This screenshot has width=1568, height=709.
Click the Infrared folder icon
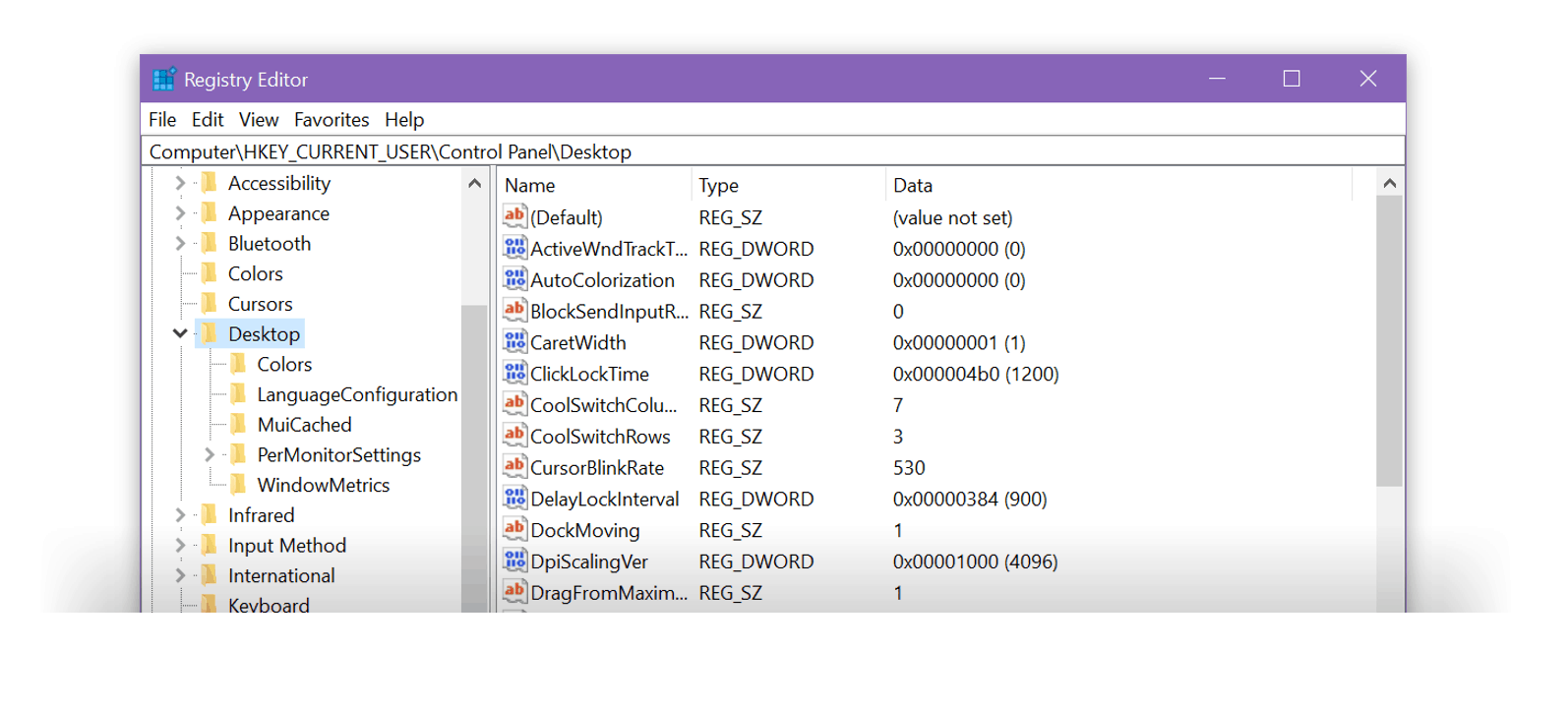click(210, 515)
